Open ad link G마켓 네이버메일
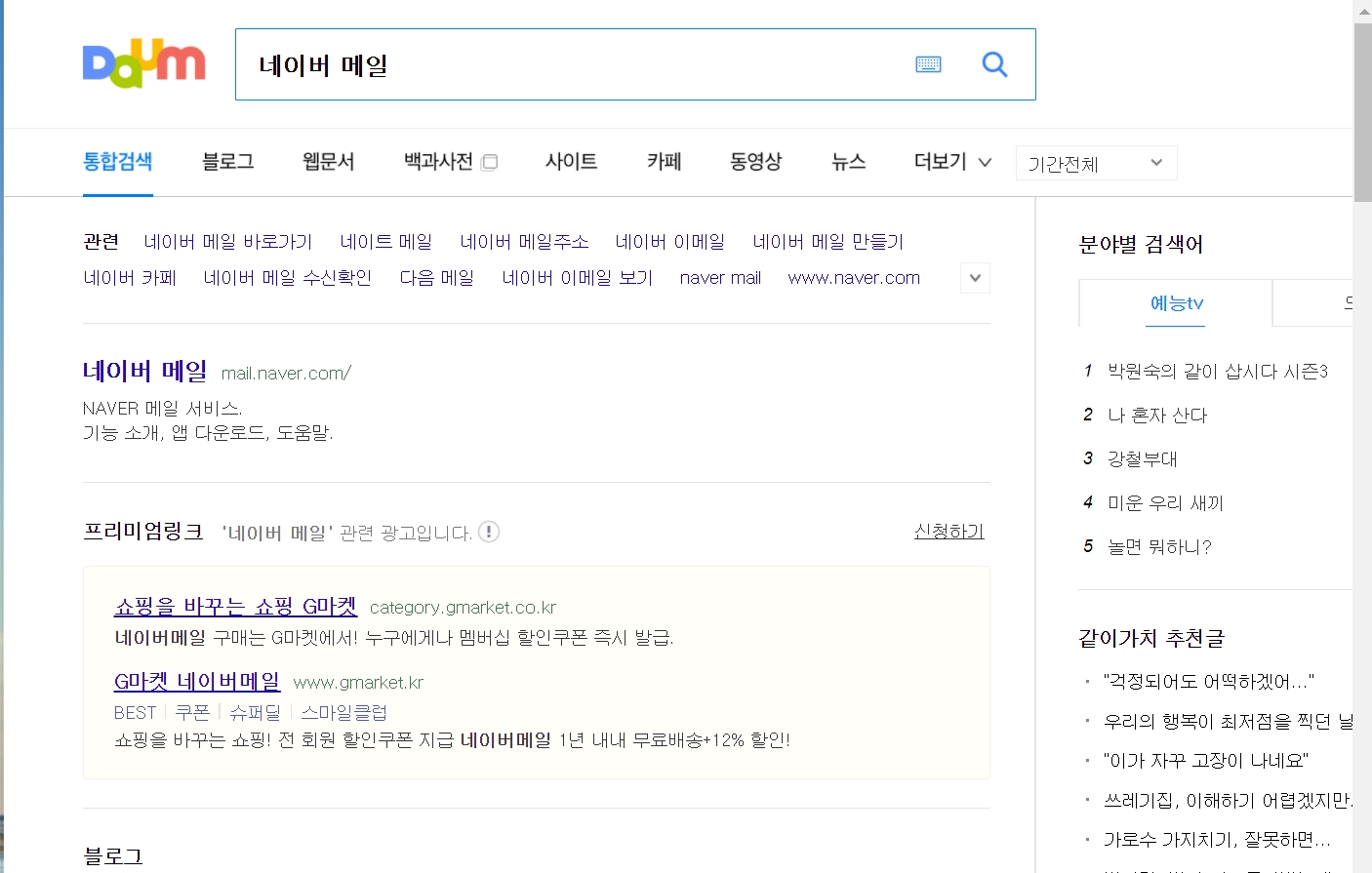 tap(197, 681)
